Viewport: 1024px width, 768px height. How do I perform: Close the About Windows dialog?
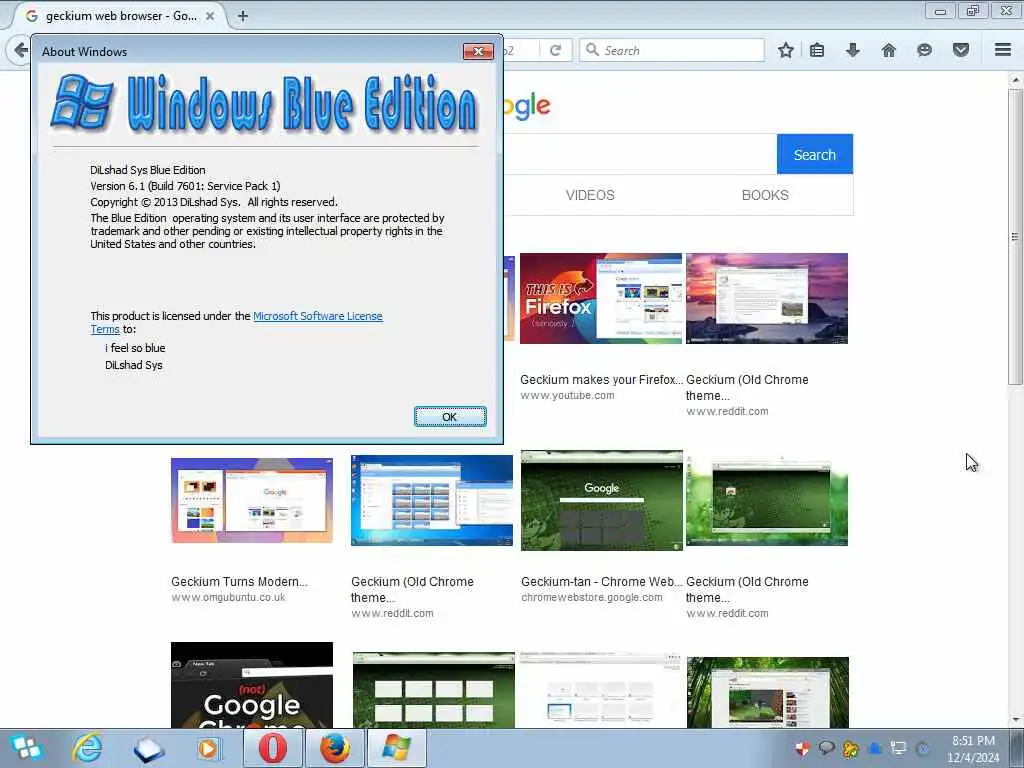pos(478,52)
